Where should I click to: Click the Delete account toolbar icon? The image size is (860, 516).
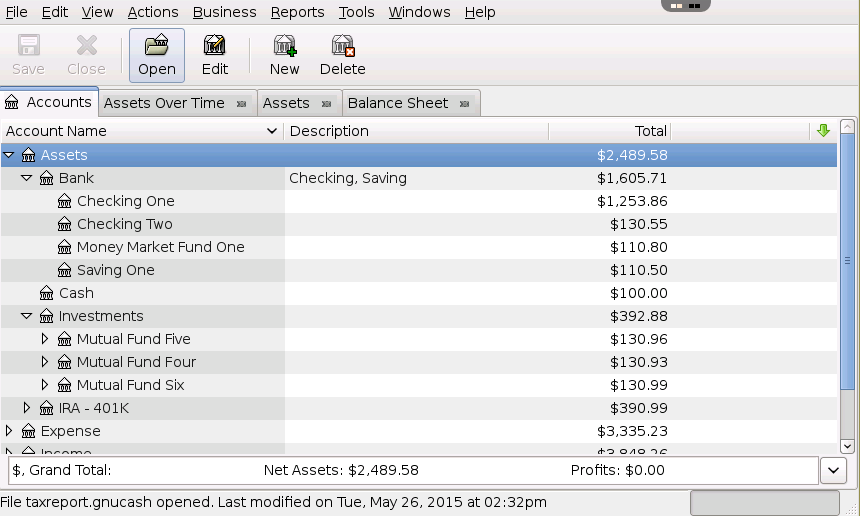point(342,46)
